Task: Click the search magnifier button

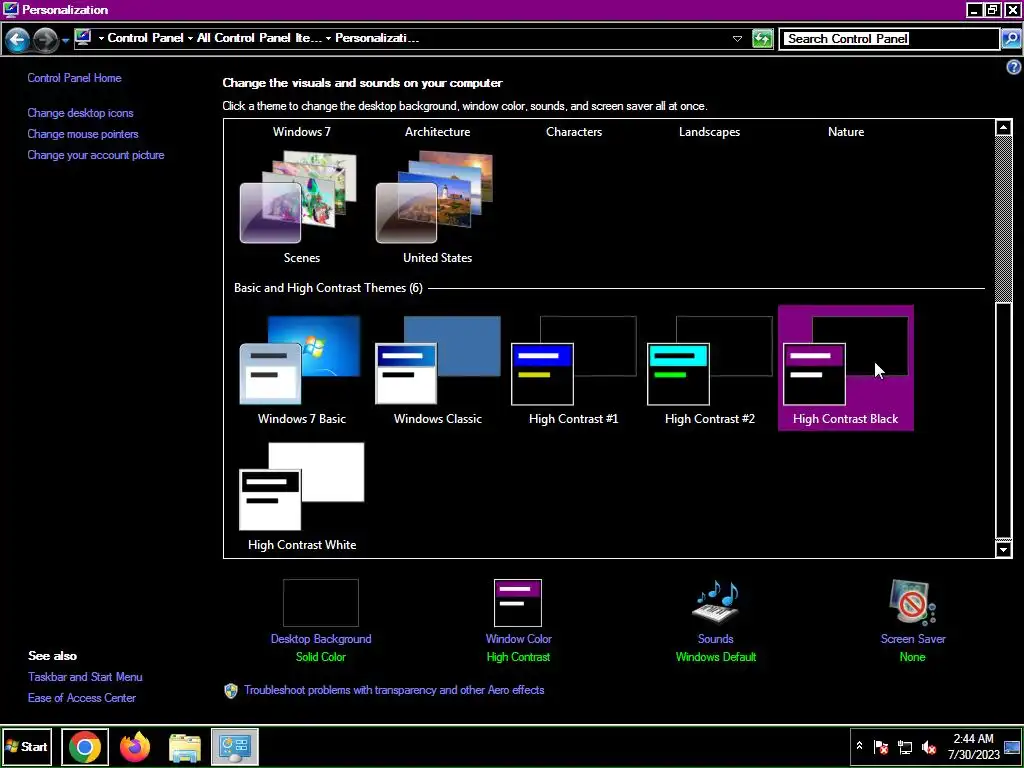Action: click(1011, 39)
